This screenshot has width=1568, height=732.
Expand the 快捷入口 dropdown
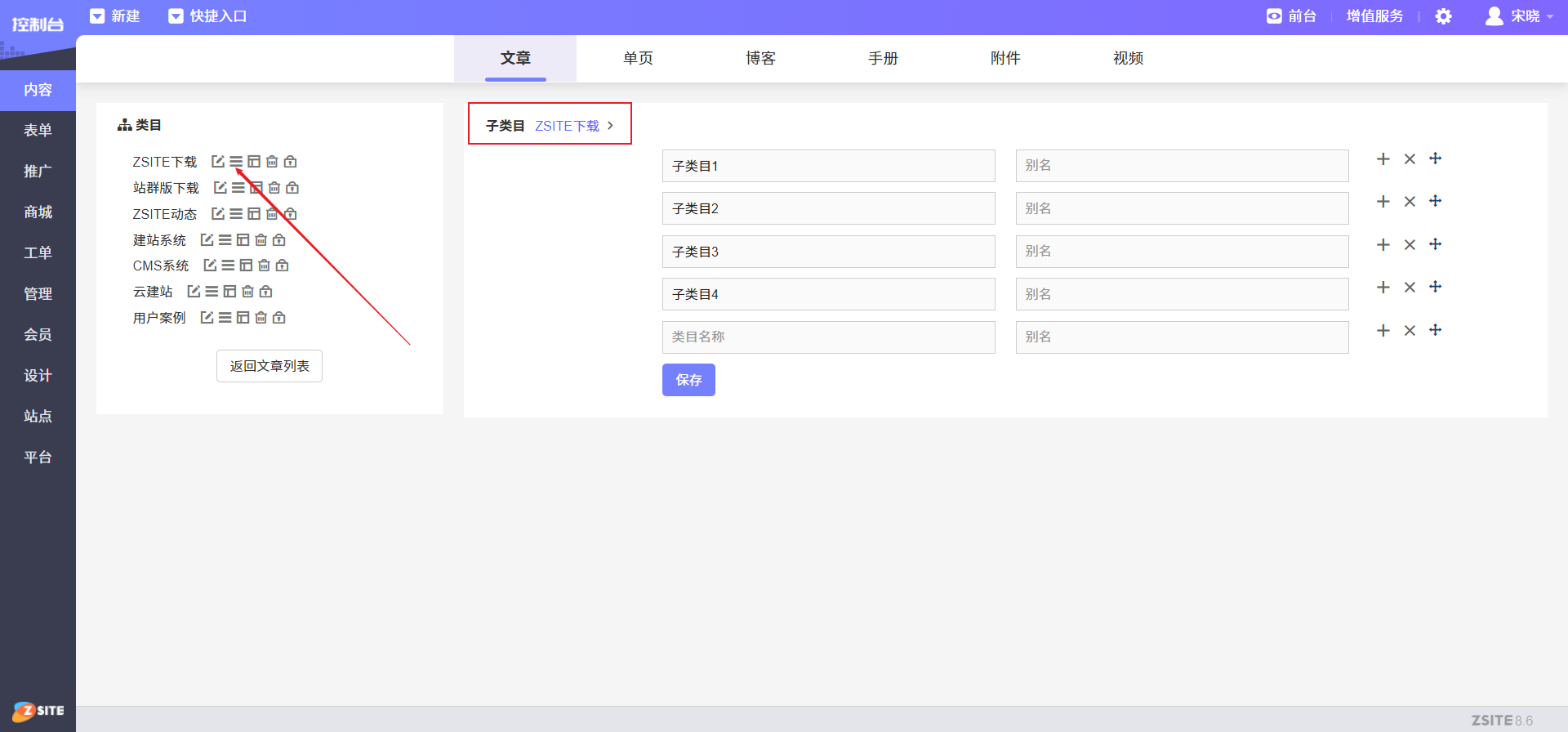pos(207,16)
